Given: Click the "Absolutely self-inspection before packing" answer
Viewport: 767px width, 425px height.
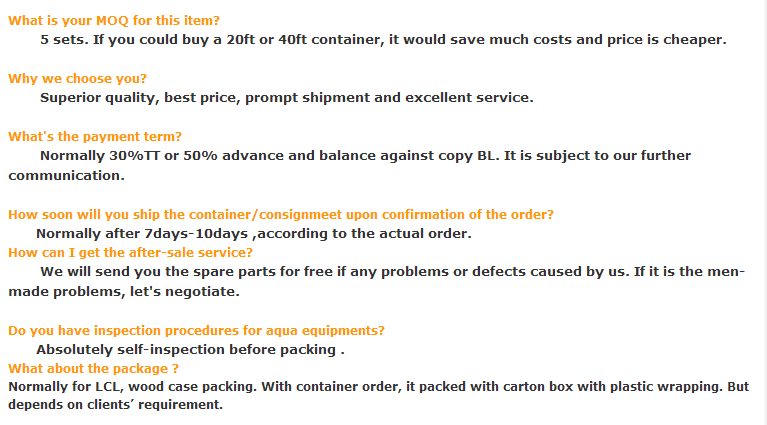Looking at the screenshot, I should [190, 350].
